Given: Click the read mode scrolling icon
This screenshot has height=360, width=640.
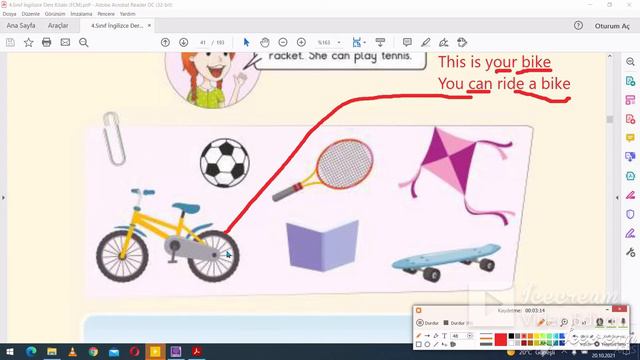Looking at the screenshot, I should click(x=380, y=42).
